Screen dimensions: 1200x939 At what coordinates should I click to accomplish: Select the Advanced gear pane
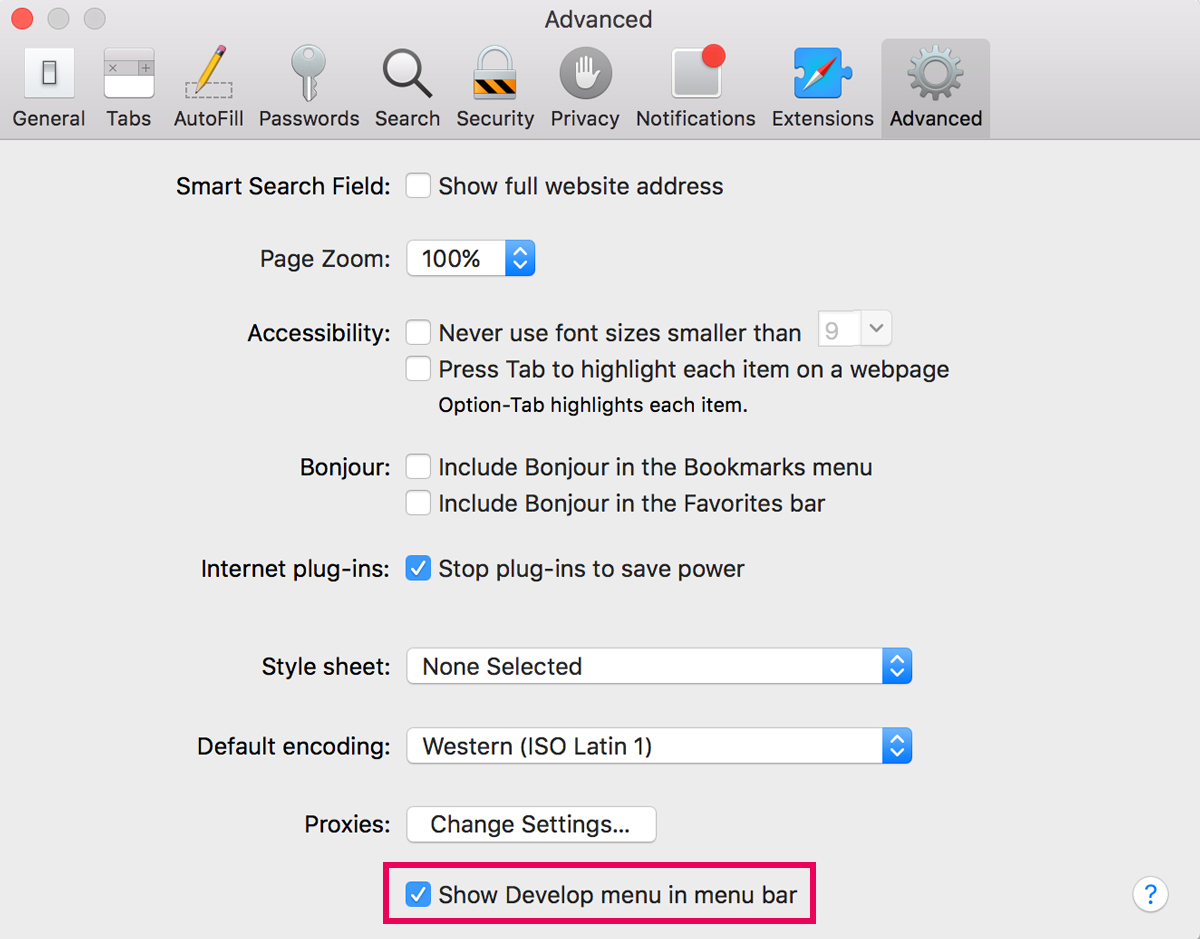936,88
